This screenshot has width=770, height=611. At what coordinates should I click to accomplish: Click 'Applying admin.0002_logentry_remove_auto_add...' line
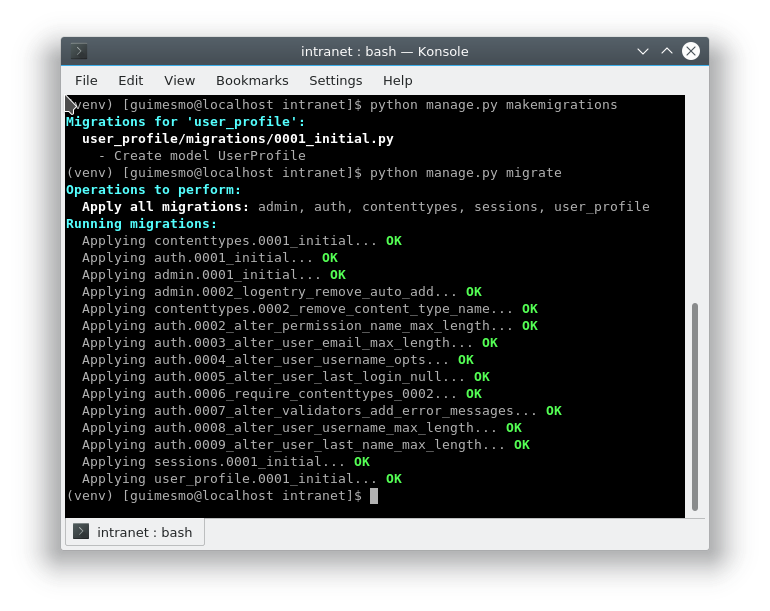click(282, 292)
